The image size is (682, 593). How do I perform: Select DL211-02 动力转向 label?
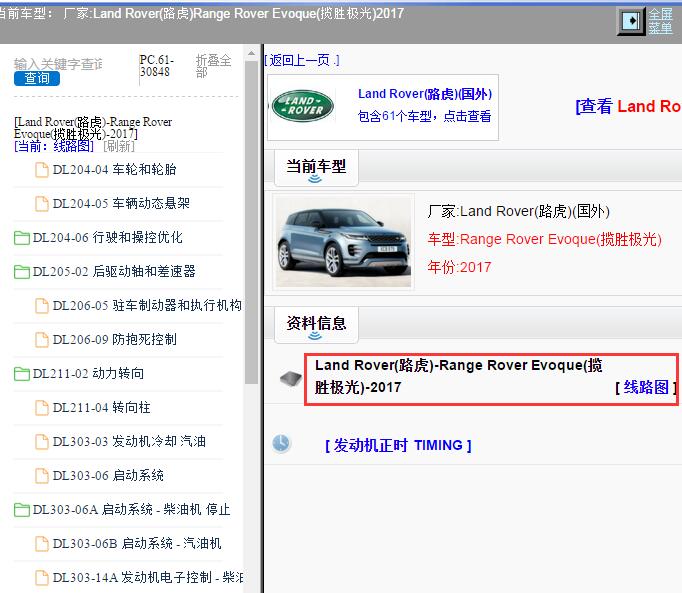coord(88,373)
